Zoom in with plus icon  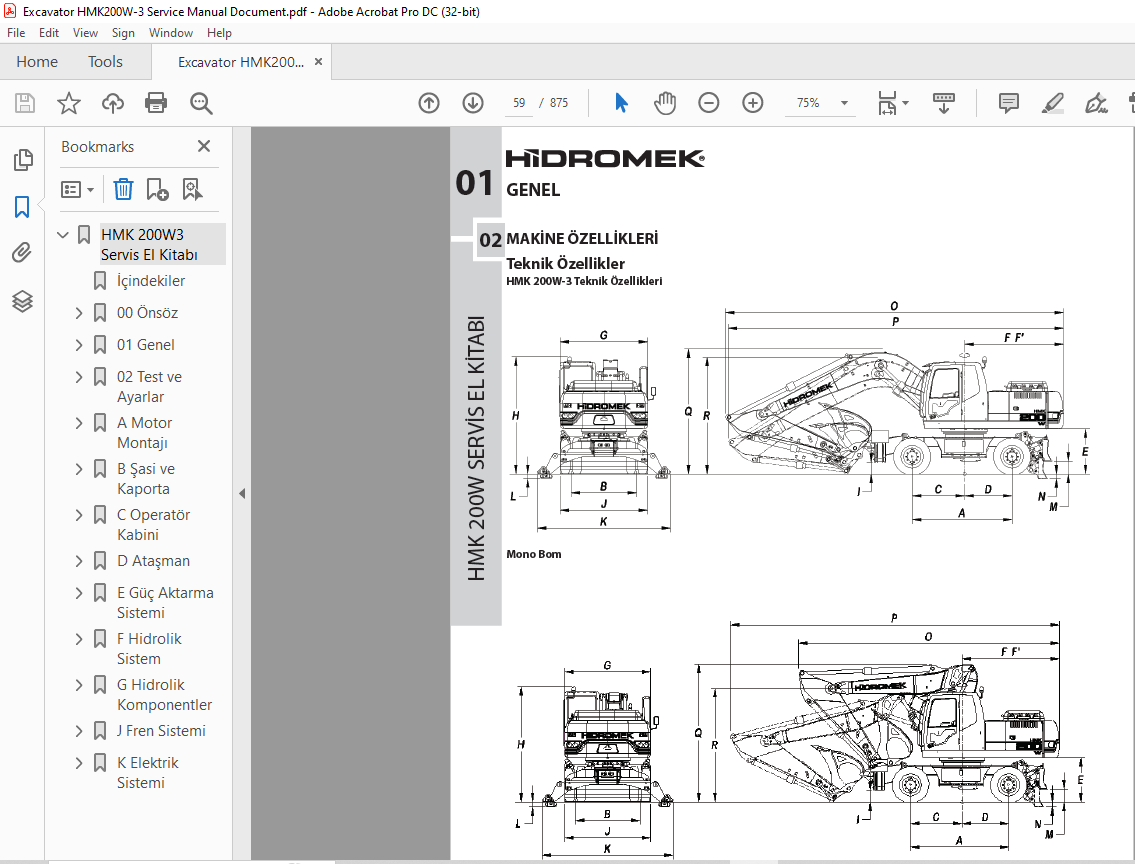(x=753, y=103)
